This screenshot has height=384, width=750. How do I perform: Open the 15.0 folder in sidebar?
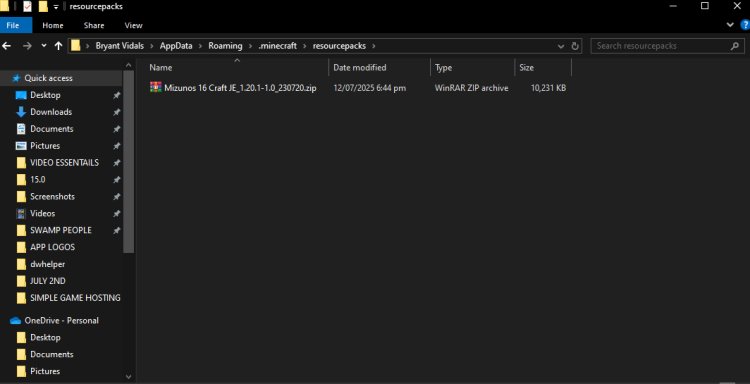coord(37,179)
